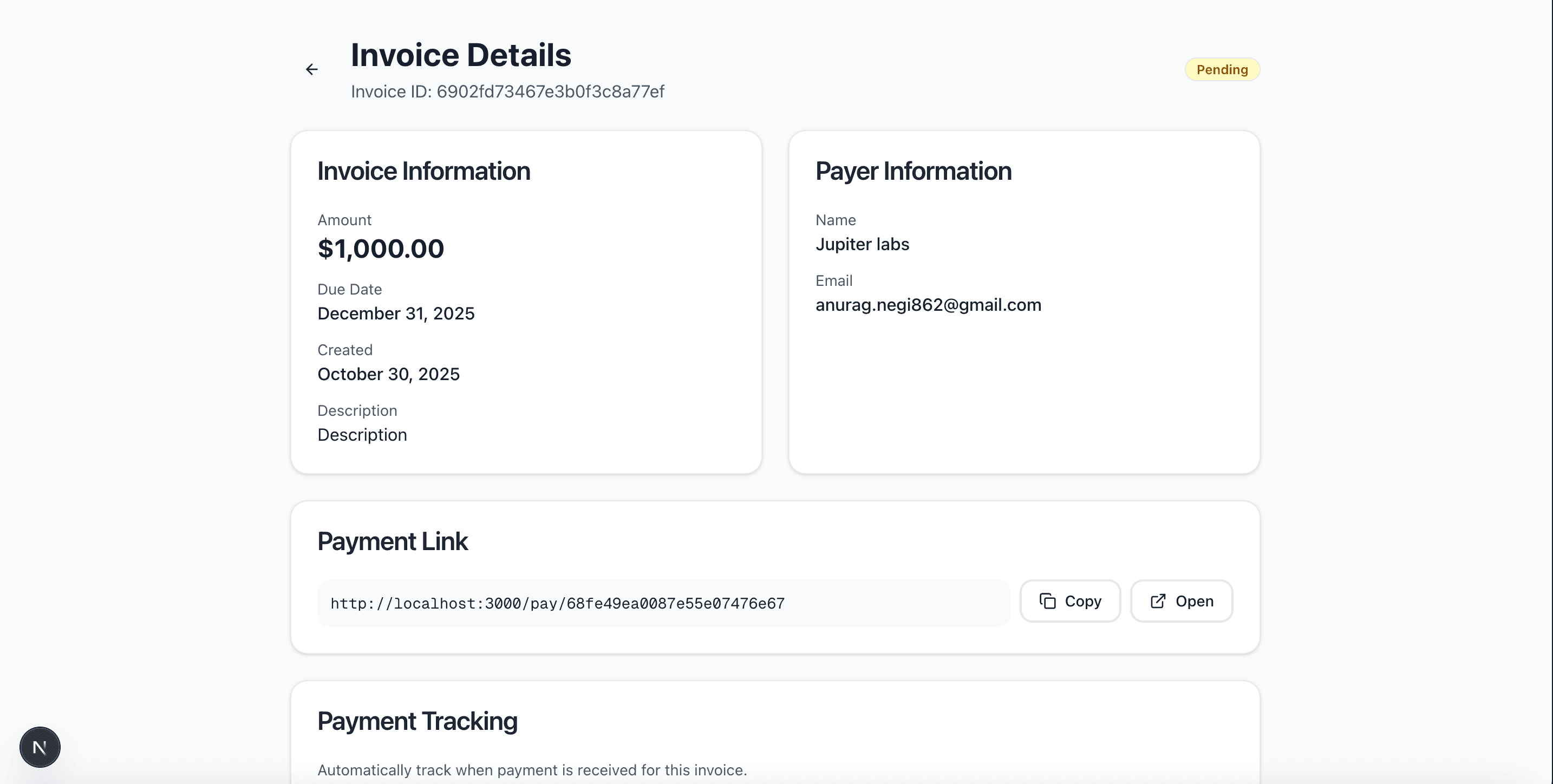Click the Invoice Information card header
The width and height of the screenshot is (1553, 784).
[x=424, y=171]
